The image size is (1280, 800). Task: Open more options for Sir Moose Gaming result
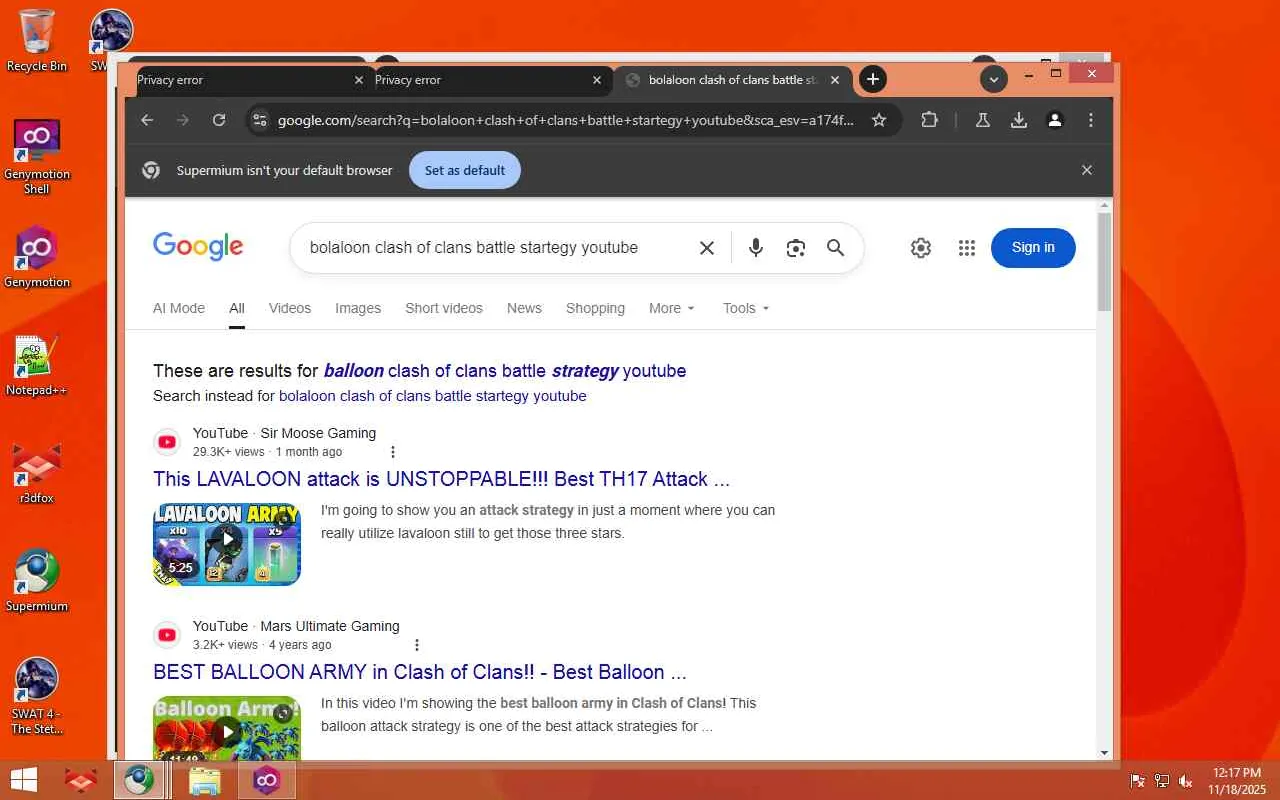[393, 452]
